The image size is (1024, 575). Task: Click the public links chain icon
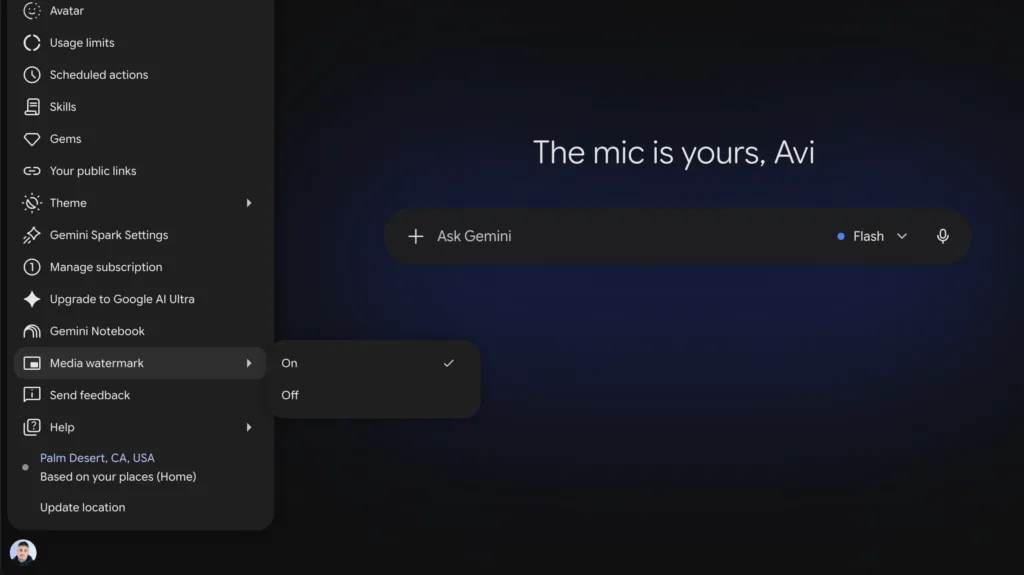tap(31, 171)
